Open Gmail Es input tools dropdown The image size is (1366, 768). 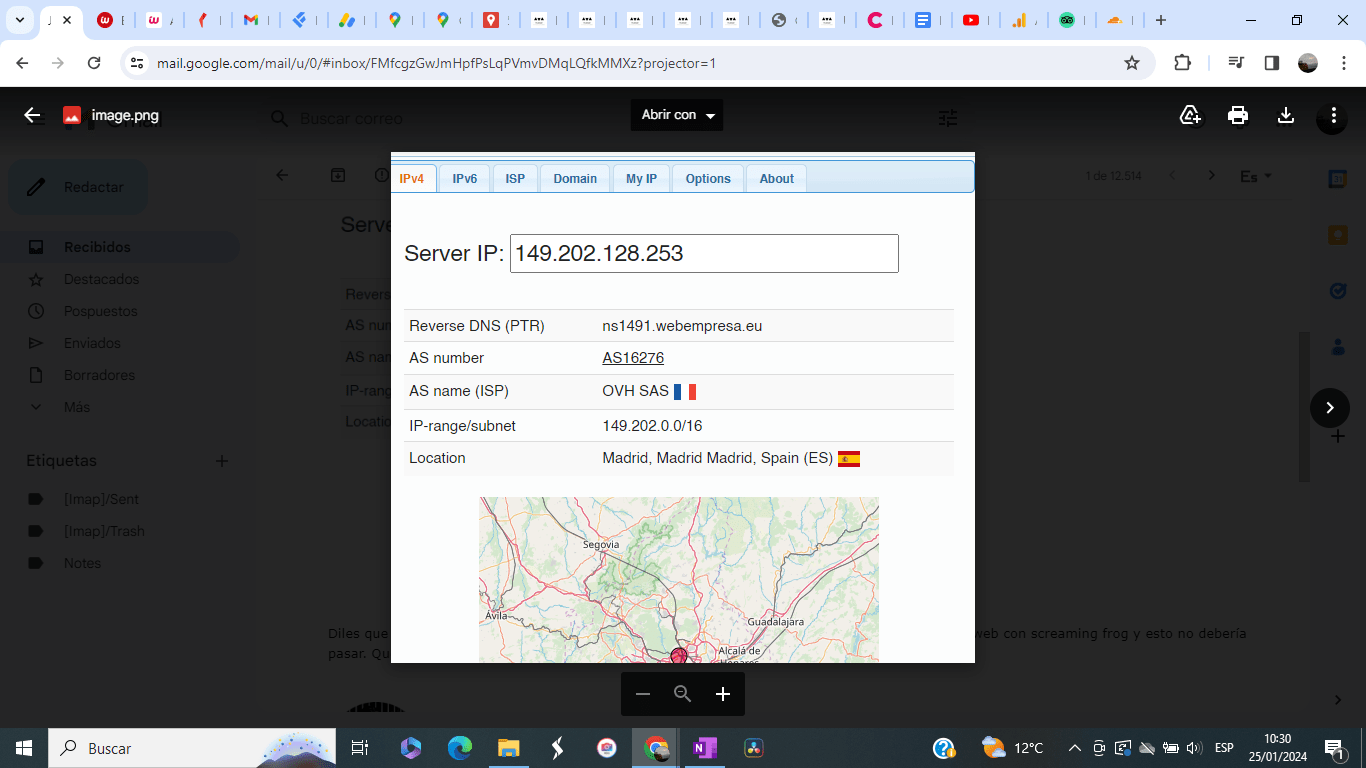tap(1256, 176)
